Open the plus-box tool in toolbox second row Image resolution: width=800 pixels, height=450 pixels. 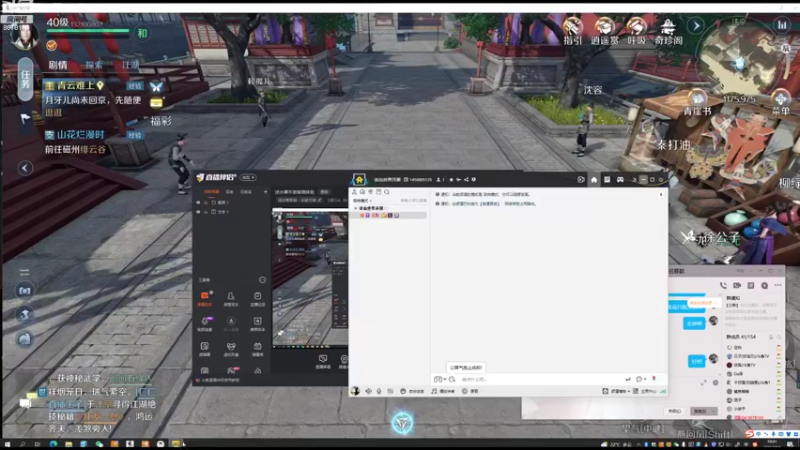(x=257, y=323)
